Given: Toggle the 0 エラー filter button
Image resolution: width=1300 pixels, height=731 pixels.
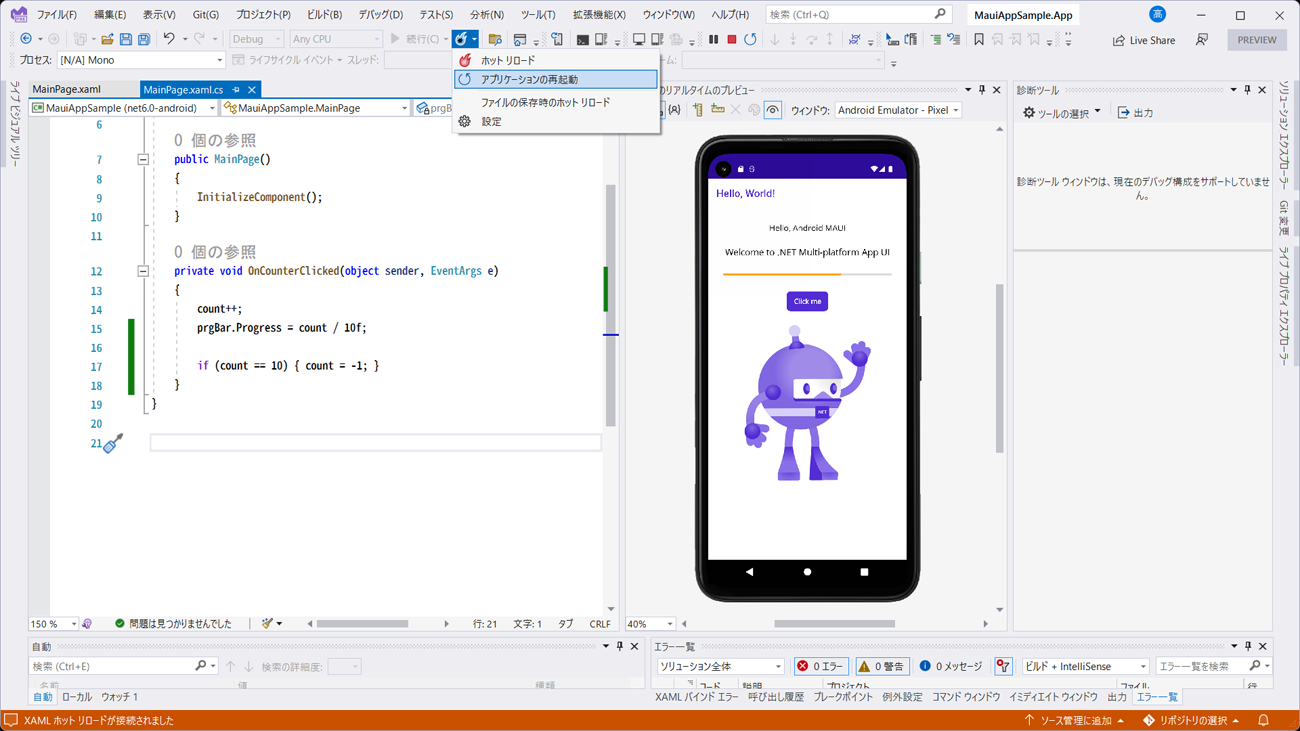Looking at the screenshot, I should [821, 666].
